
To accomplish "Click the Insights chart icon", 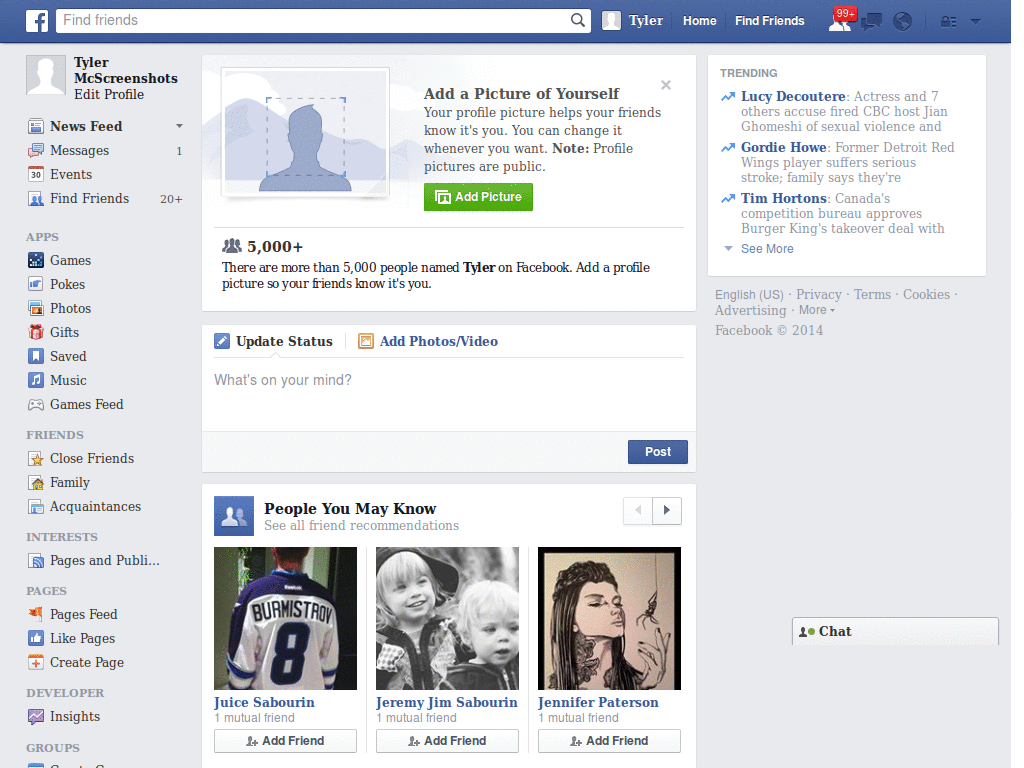I will (x=36, y=716).
